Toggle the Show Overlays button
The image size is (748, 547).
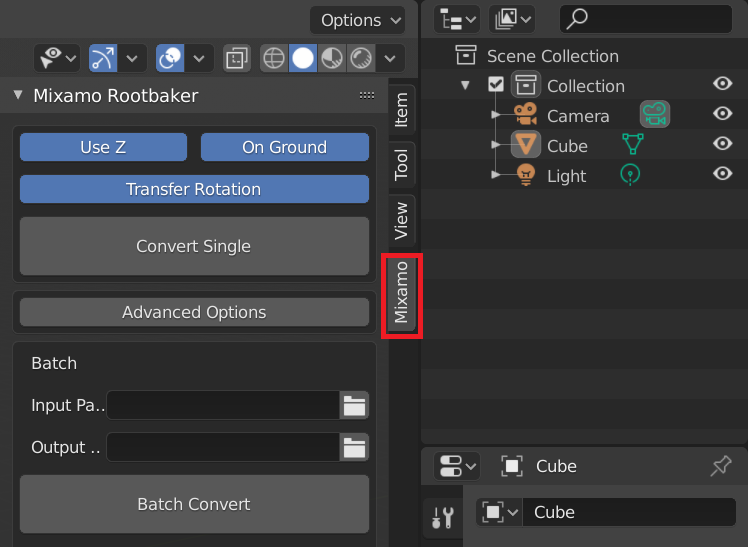pos(170,58)
